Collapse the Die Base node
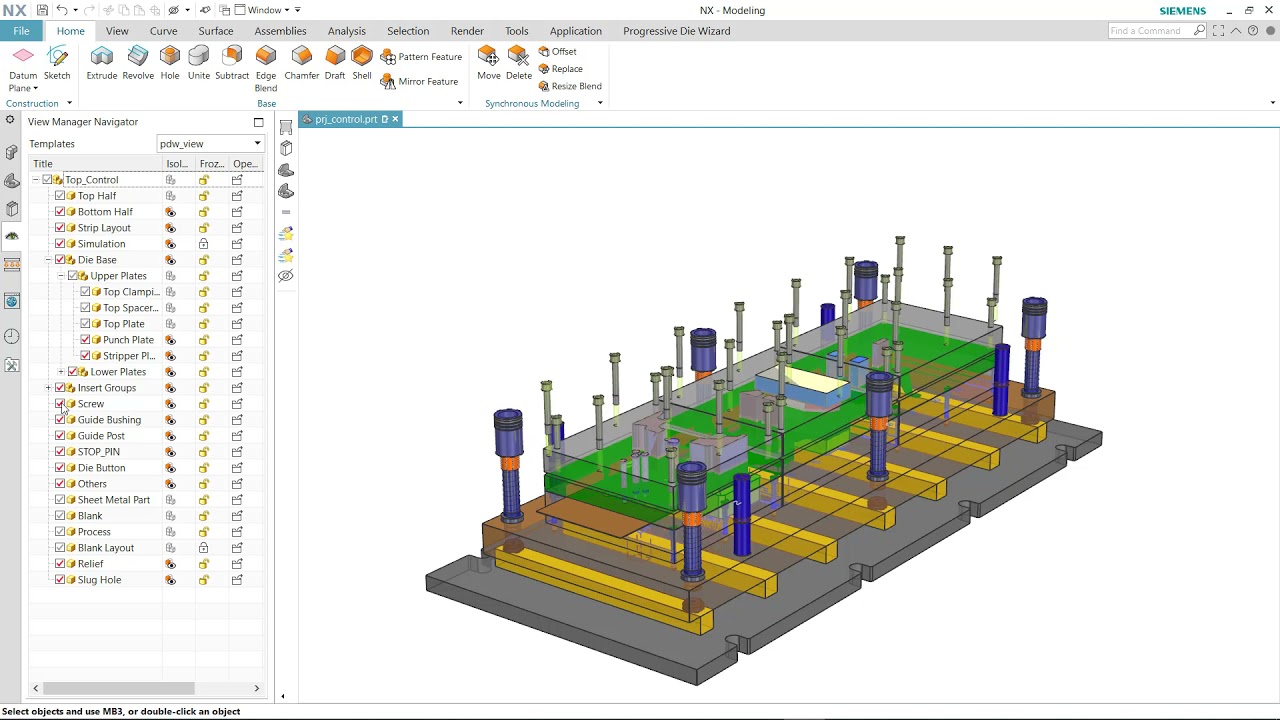The height and width of the screenshot is (720, 1280). tap(48, 260)
